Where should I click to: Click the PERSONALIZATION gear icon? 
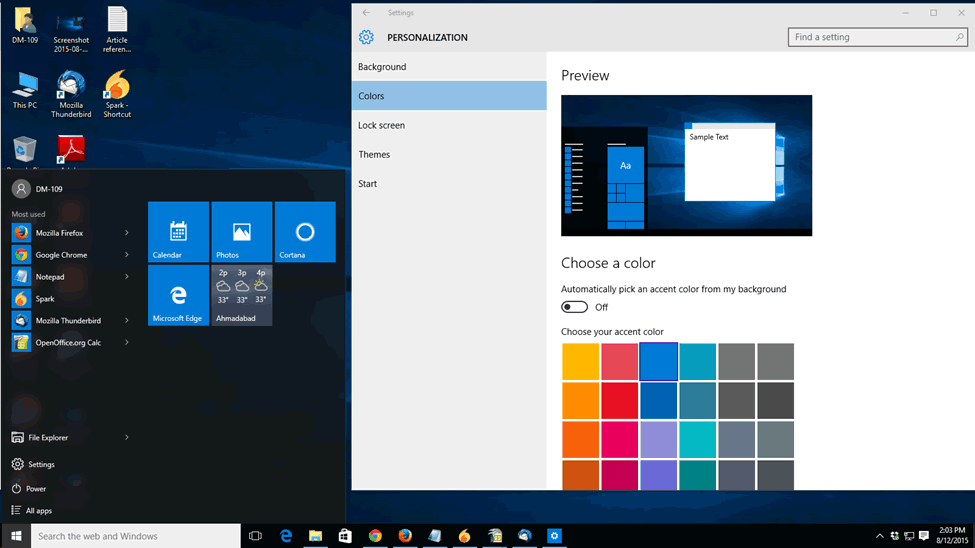[x=366, y=37]
